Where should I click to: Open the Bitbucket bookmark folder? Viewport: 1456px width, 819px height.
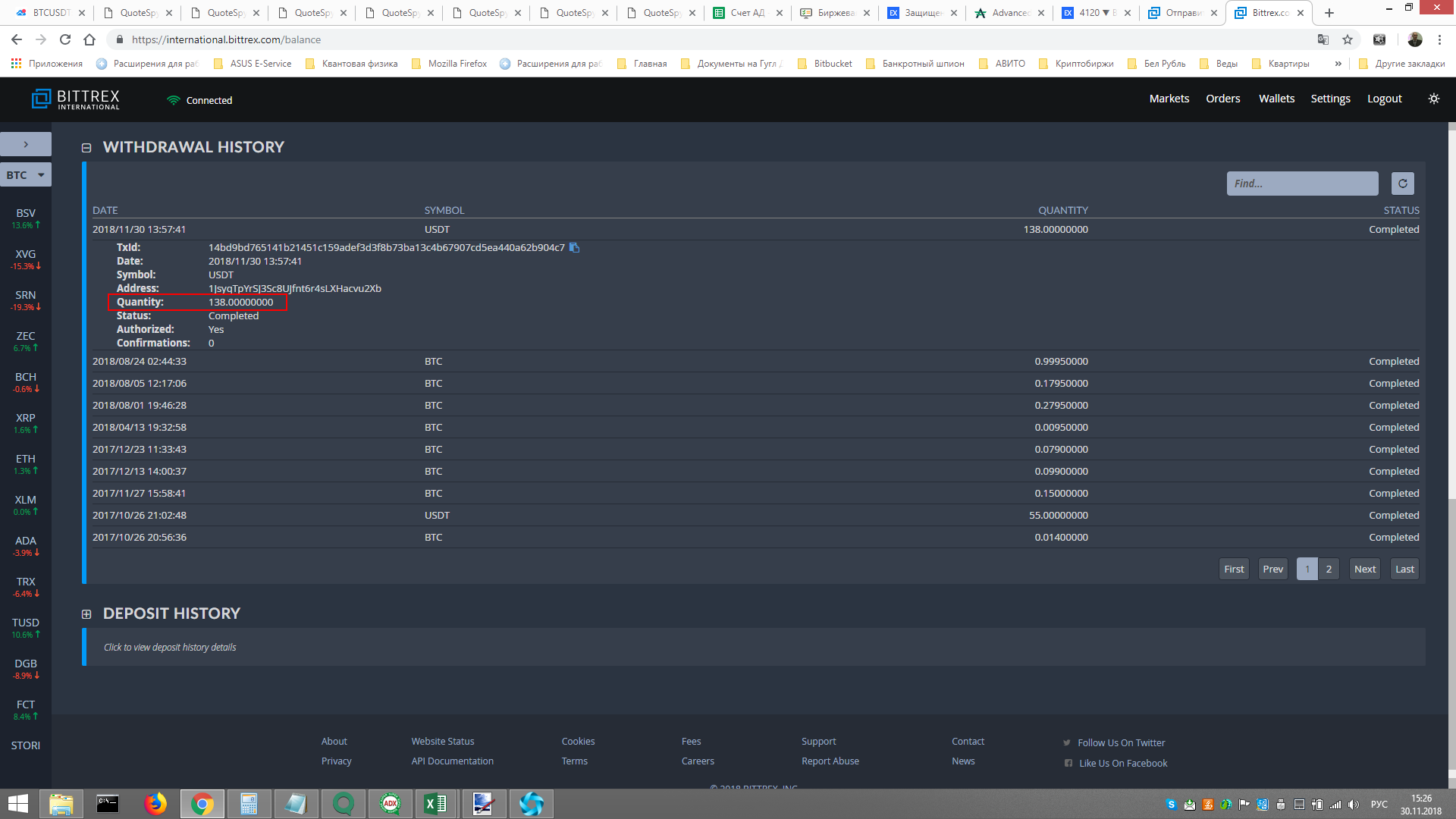825,64
